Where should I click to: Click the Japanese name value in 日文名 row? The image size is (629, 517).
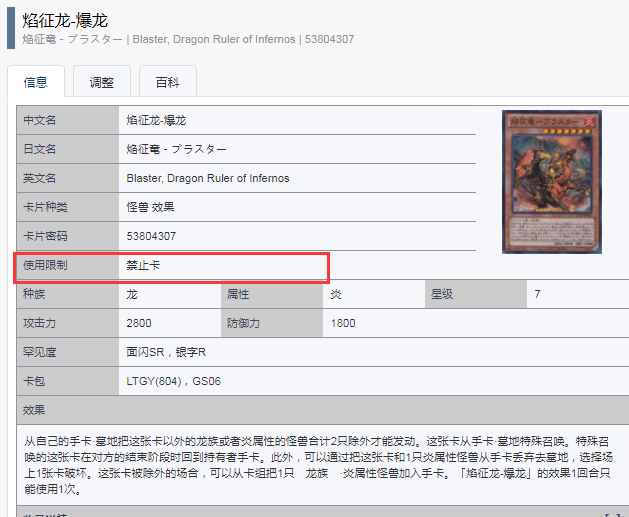[176, 149]
